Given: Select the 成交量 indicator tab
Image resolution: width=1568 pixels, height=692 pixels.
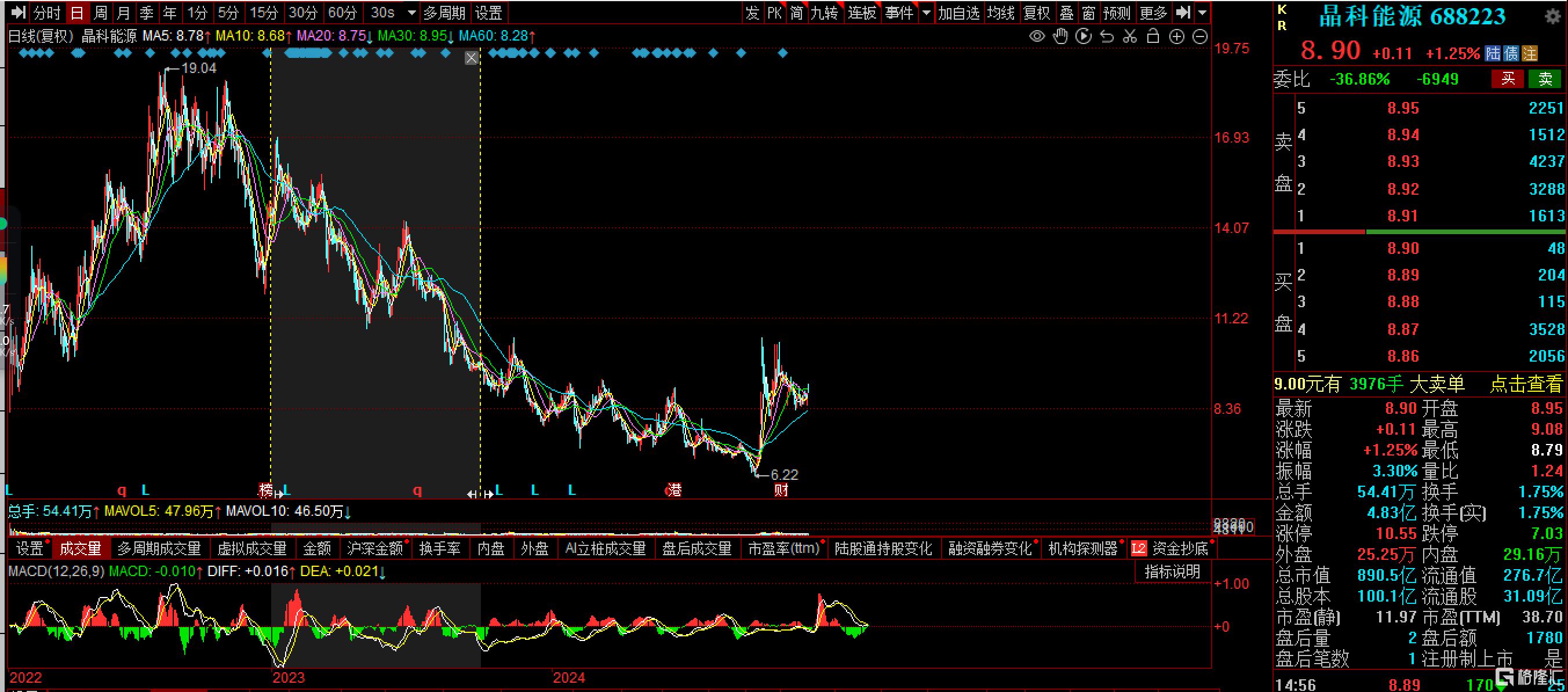Looking at the screenshot, I should (x=81, y=548).
